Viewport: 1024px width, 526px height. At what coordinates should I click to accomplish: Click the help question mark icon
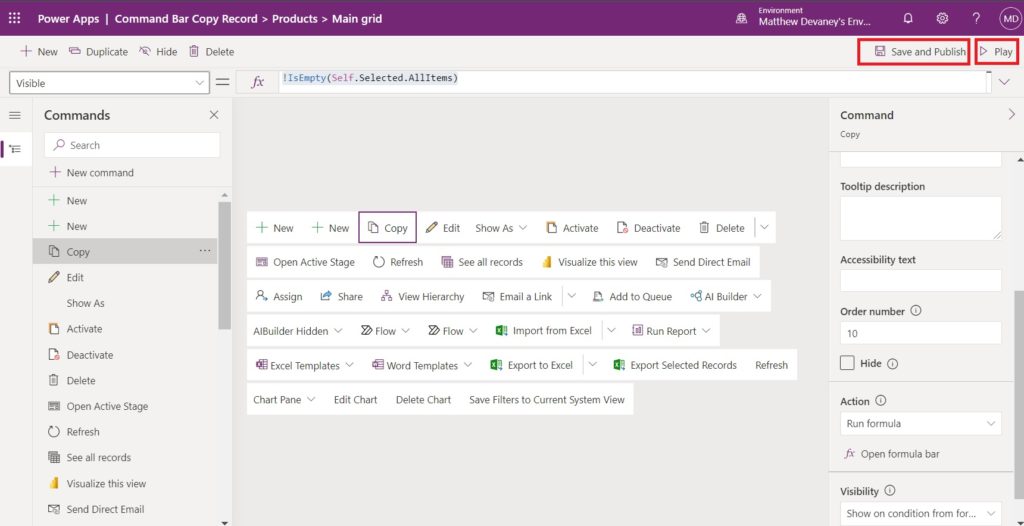[x=976, y=18]
